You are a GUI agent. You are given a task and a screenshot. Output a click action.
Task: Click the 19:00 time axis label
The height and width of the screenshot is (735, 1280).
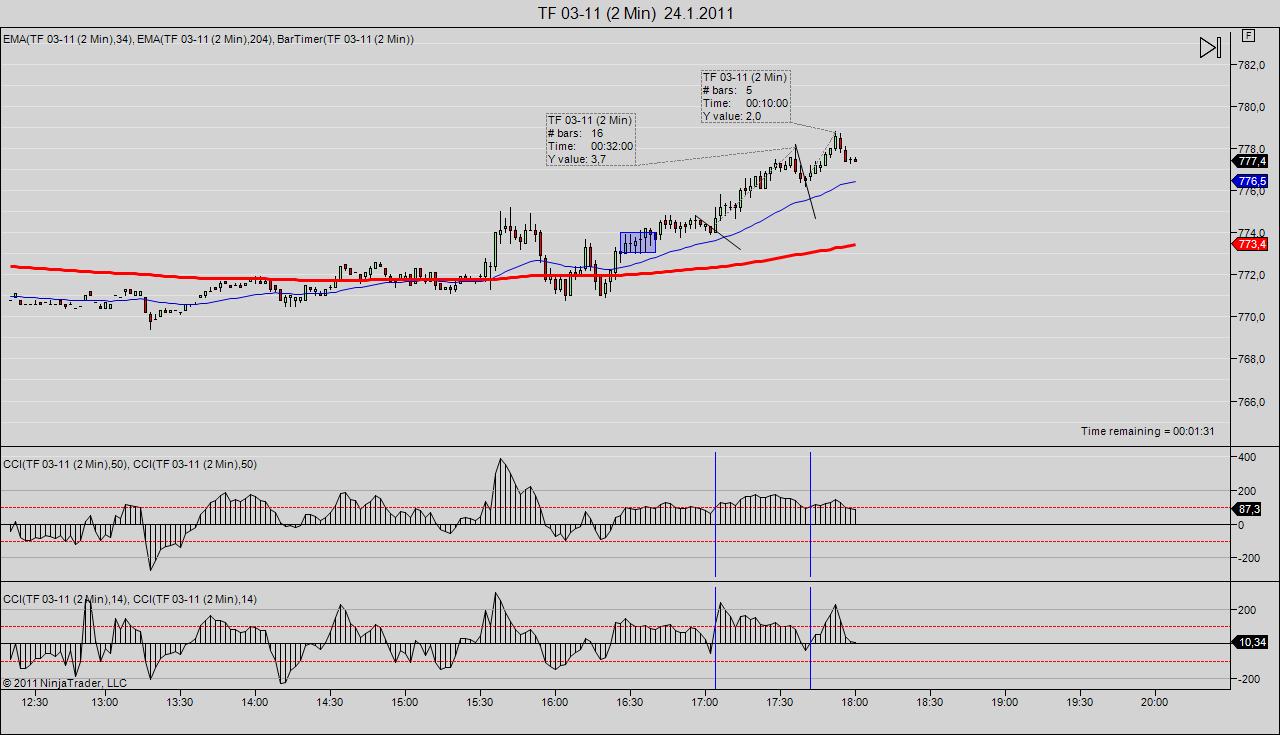click(x=1005, y=702)
